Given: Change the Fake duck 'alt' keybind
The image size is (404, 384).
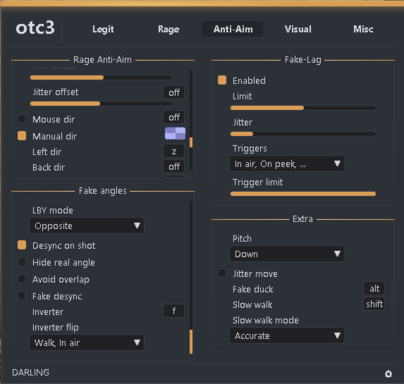Looking at the screenshot, I should pyautogui.click(x=374, y=289).
